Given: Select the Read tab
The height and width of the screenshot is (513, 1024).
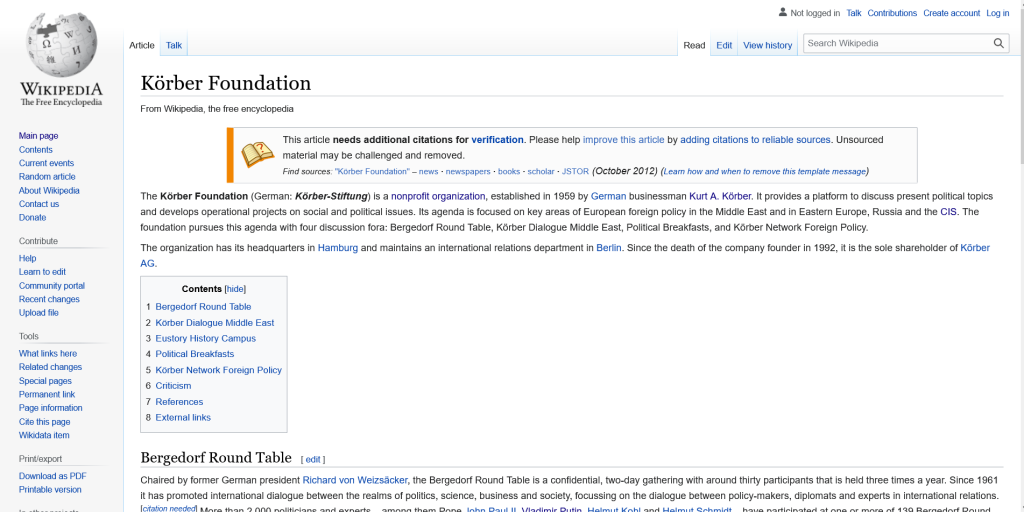Looking at the screenshot, I should pos(694,45).
